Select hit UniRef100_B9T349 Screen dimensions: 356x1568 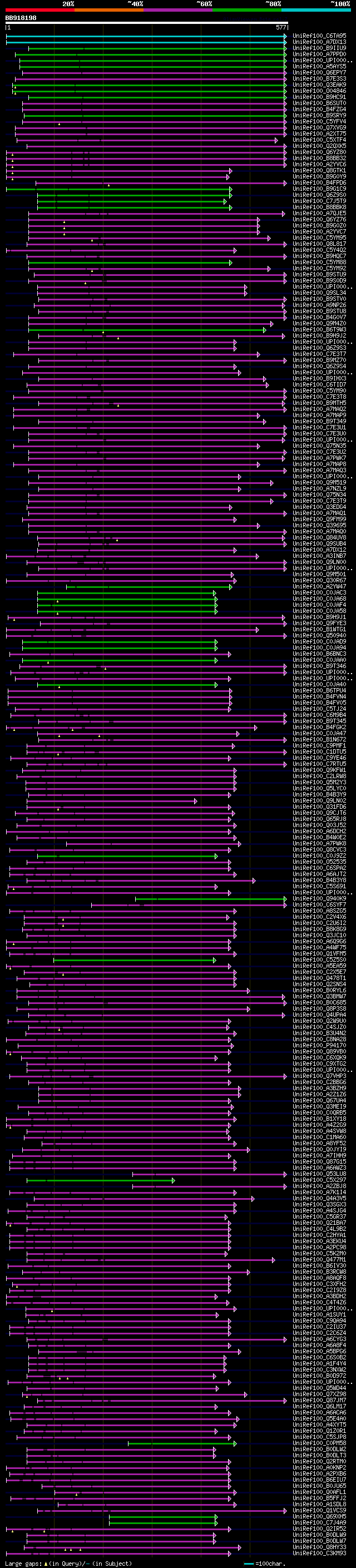click(x=319, y=421)
